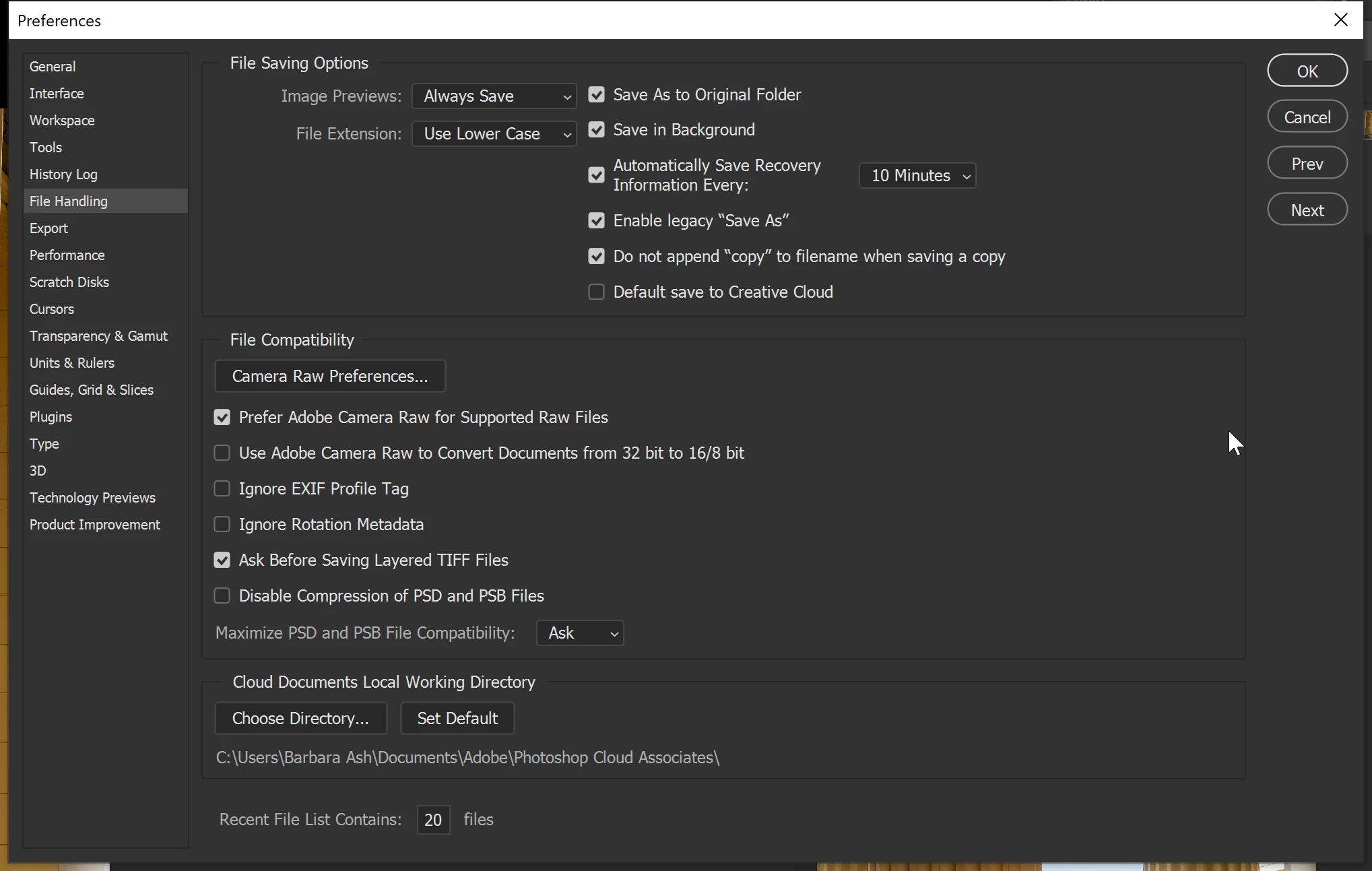The image size is (1372, 871).
Task: Open the Image Previews dropdown
Action: click(x=494, y=96)
